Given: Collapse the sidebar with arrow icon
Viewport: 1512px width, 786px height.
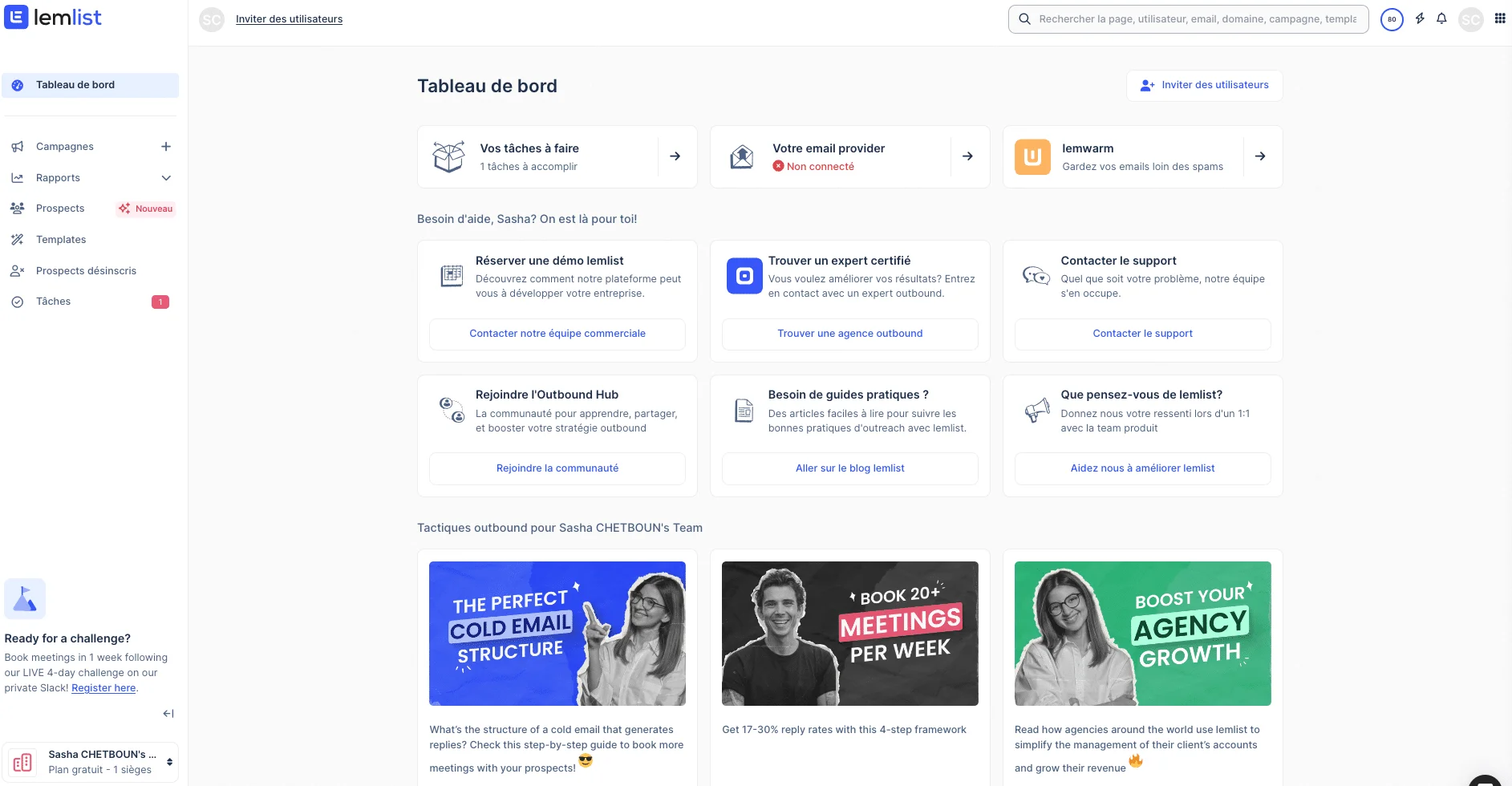Looking at the screenshot, I should [x=168, y=714].
